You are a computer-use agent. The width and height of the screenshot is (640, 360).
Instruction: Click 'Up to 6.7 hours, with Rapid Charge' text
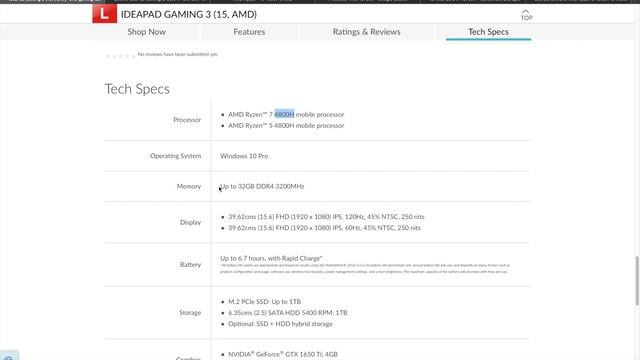(x=271, y=258)
